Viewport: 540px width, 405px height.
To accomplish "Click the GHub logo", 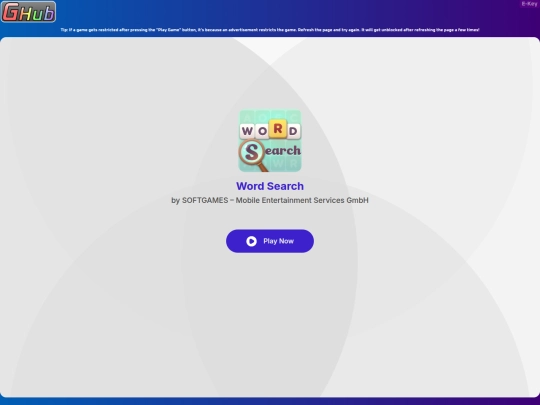I will point(28,12).
